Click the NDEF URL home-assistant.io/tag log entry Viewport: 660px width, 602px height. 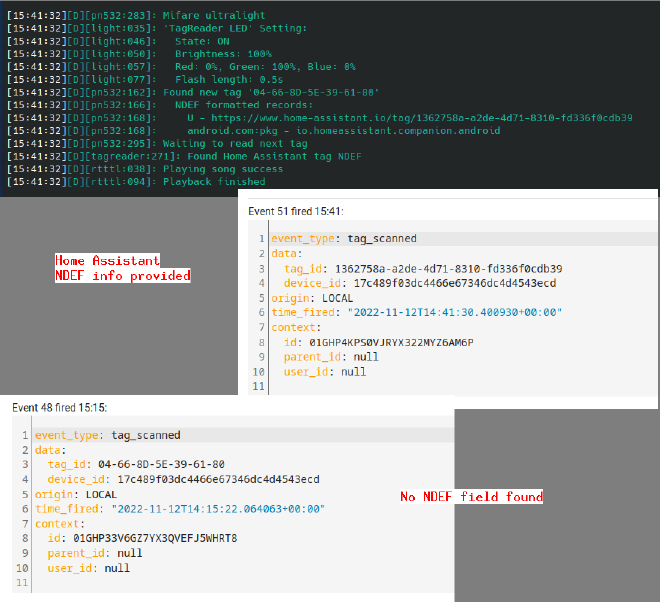coord(320,118)
